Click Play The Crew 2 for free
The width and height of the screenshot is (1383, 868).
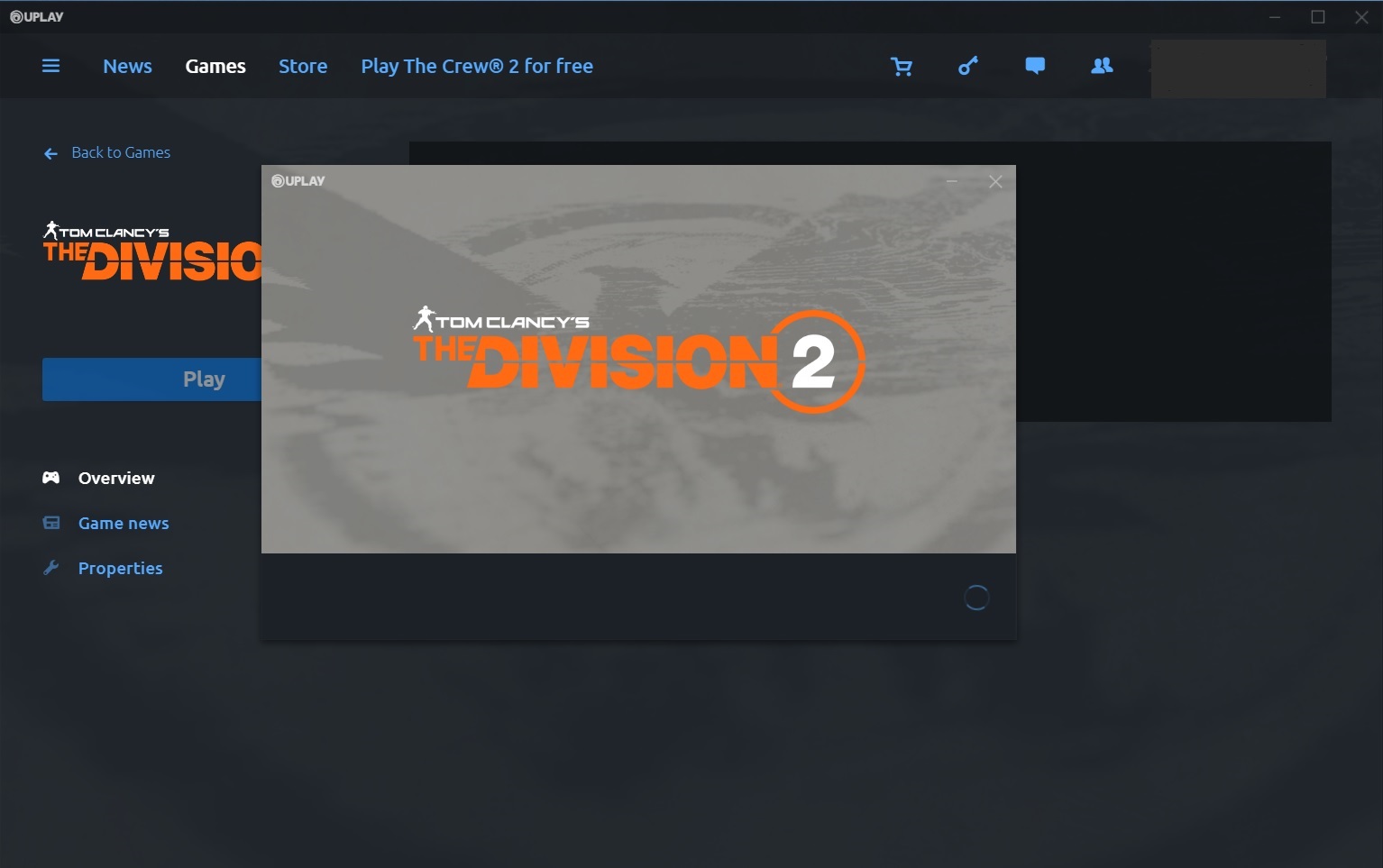[x=476, y=66]
